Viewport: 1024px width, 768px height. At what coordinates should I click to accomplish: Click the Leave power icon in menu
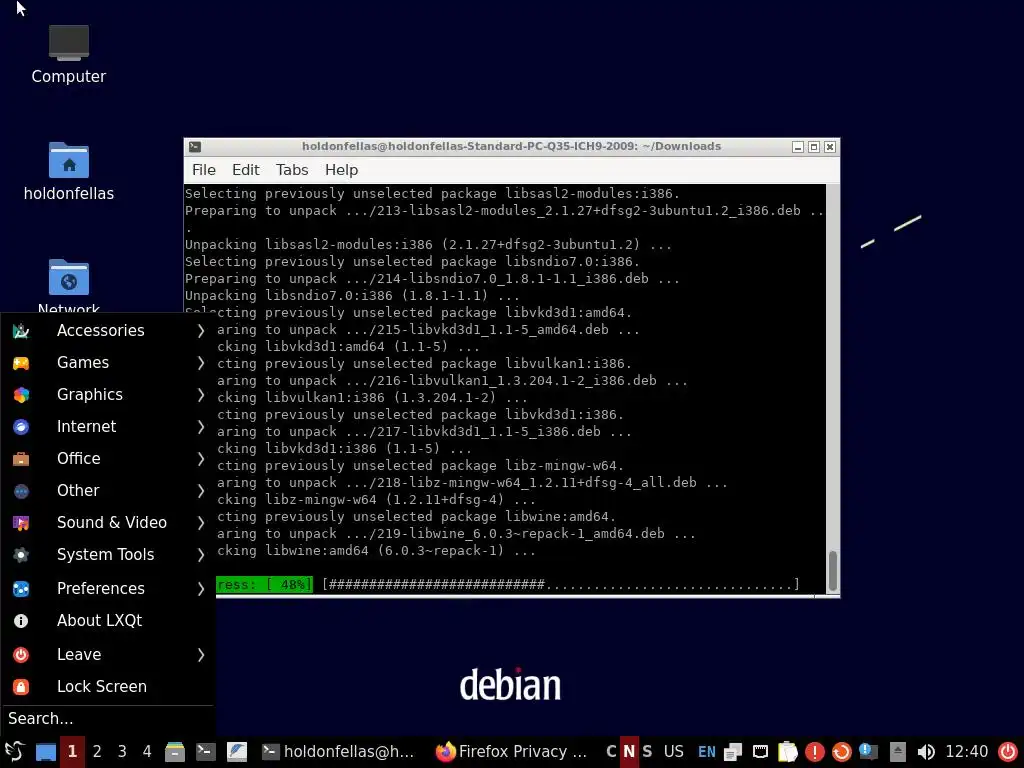tap(21, 654)
